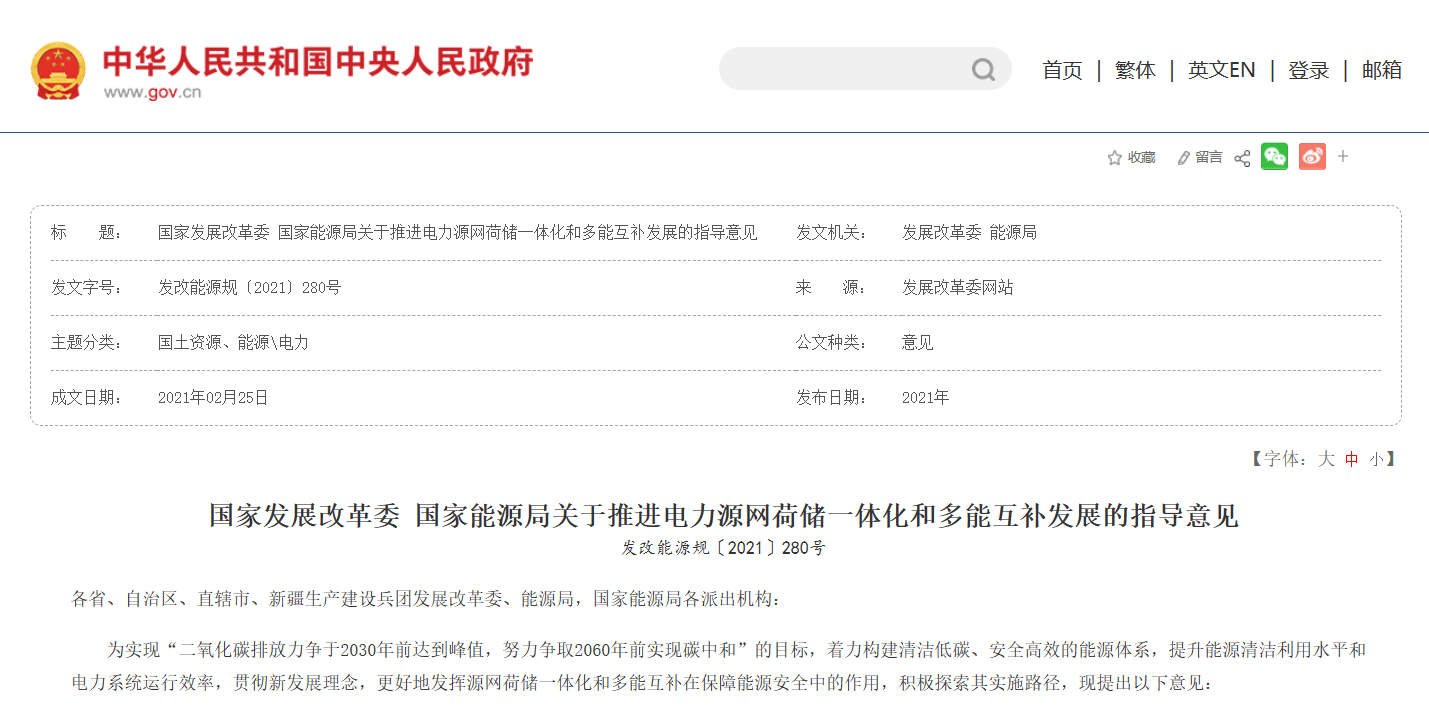Viewport: 1429px width, 711px height.
Task: Open the 邮箱 mailbox link
Action: tap(1381, 70)
